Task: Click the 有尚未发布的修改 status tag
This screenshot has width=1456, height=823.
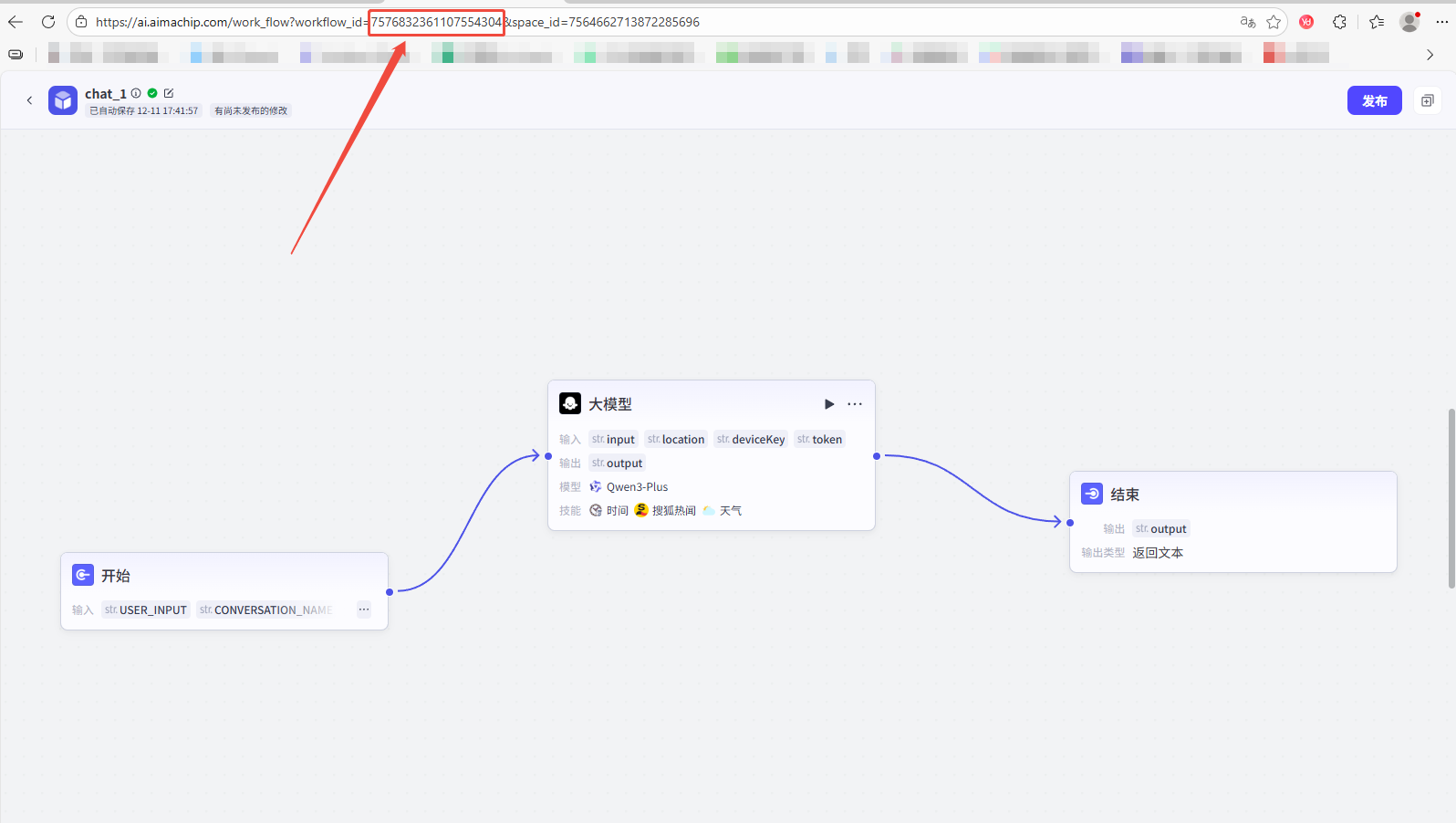Action: [251, 110]
